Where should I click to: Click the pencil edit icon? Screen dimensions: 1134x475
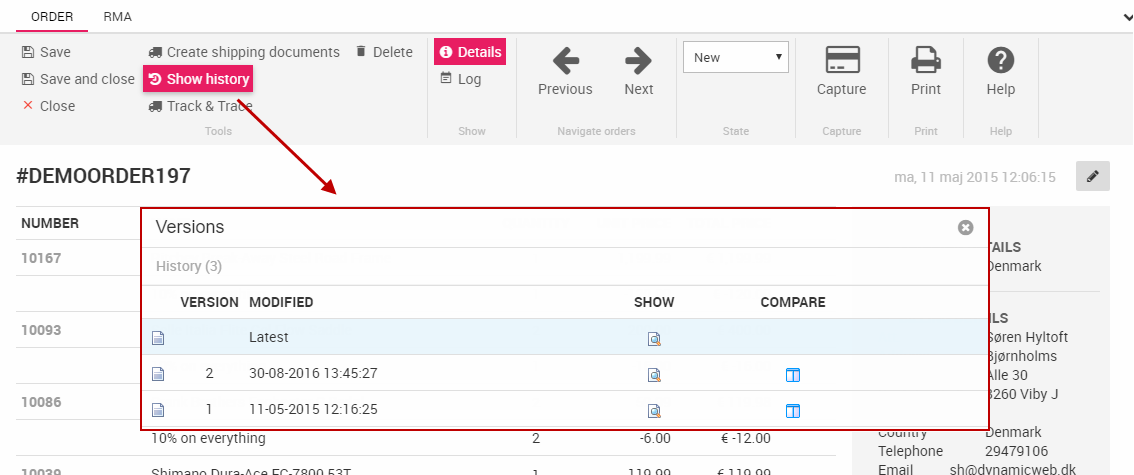[1092, 176]
